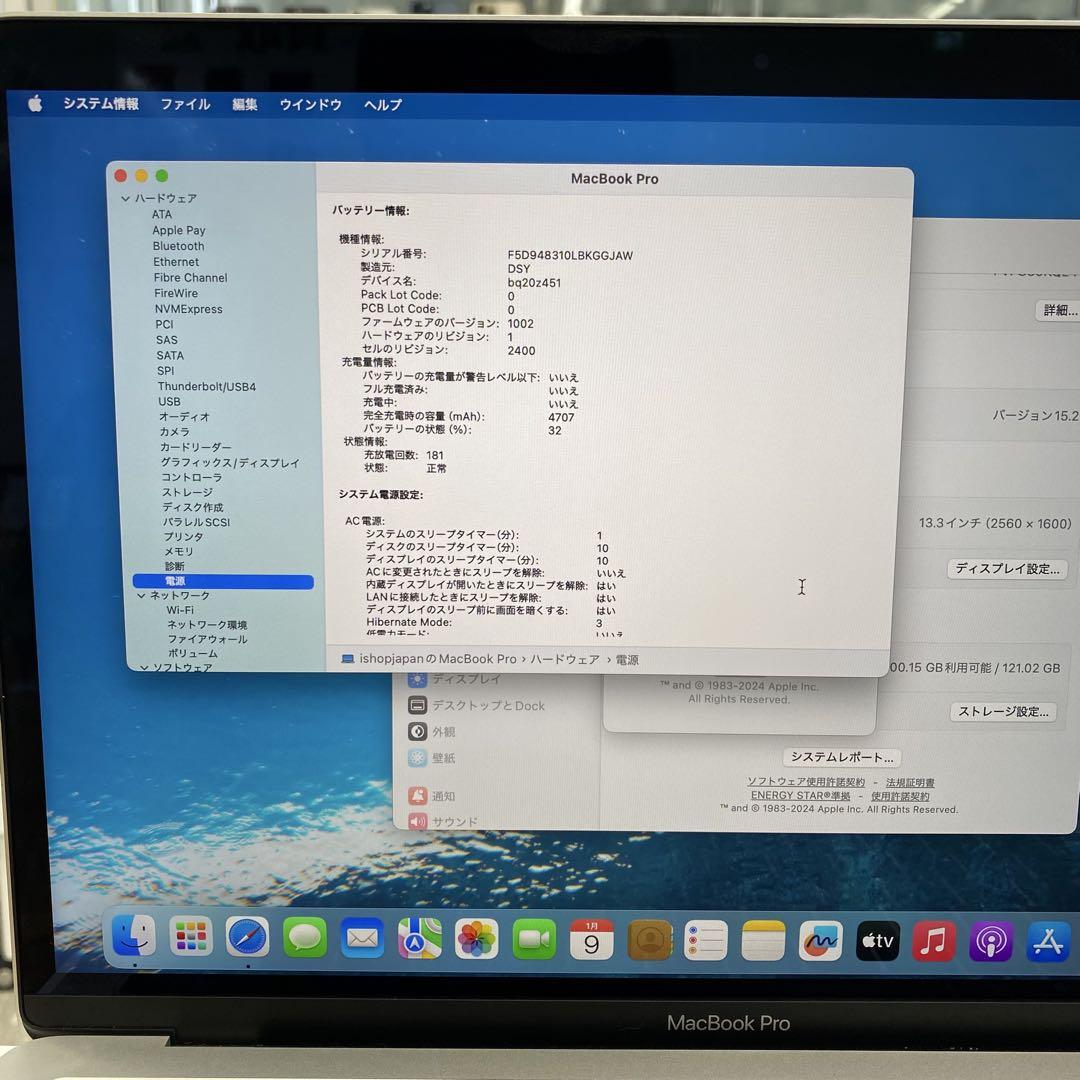This screenshot has height=1080, width=1080.
Task: Open Contacts in the Dock
Action: click(649, 940)
